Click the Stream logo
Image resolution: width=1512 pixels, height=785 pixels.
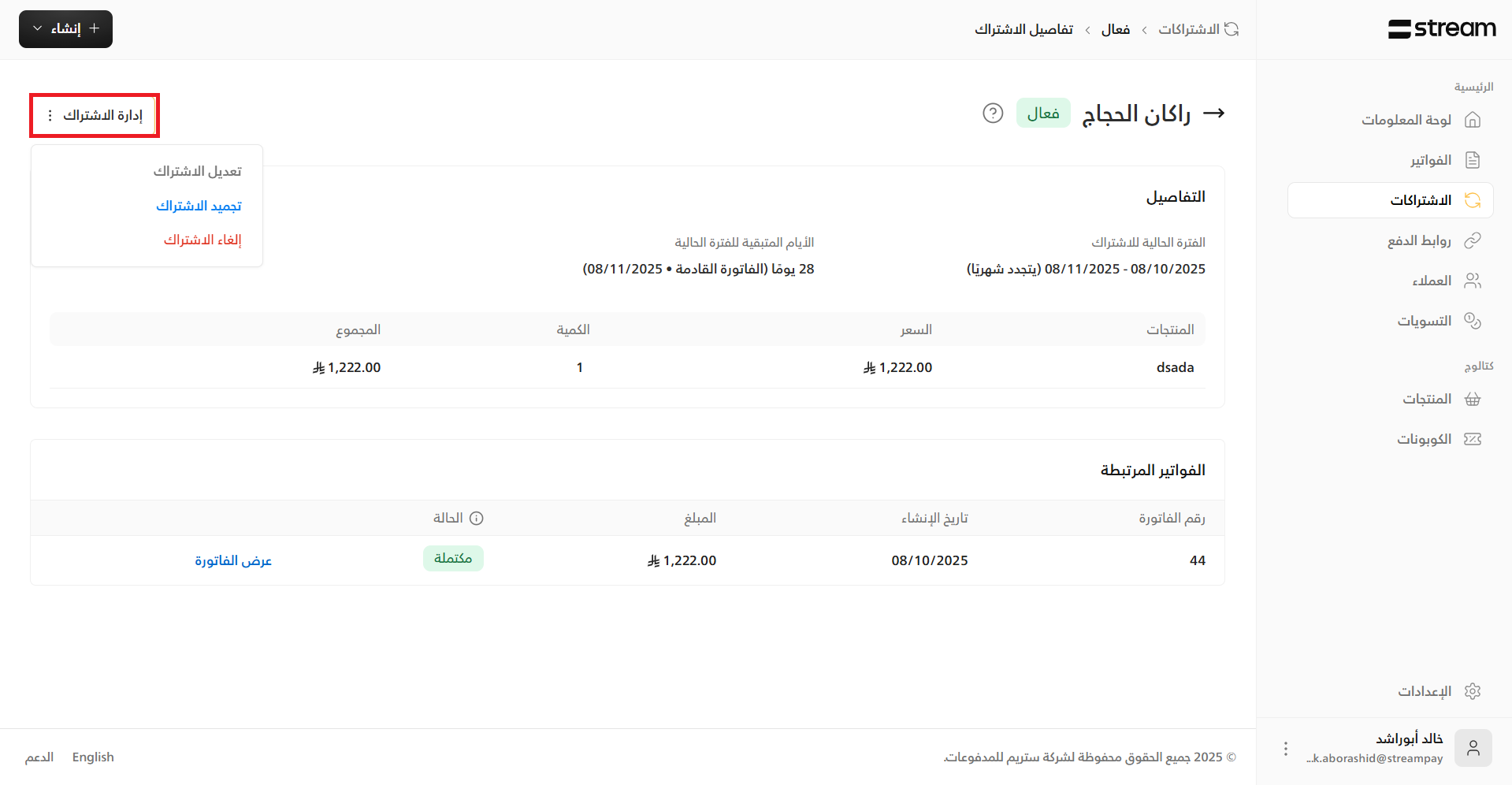coord(1441,29)
